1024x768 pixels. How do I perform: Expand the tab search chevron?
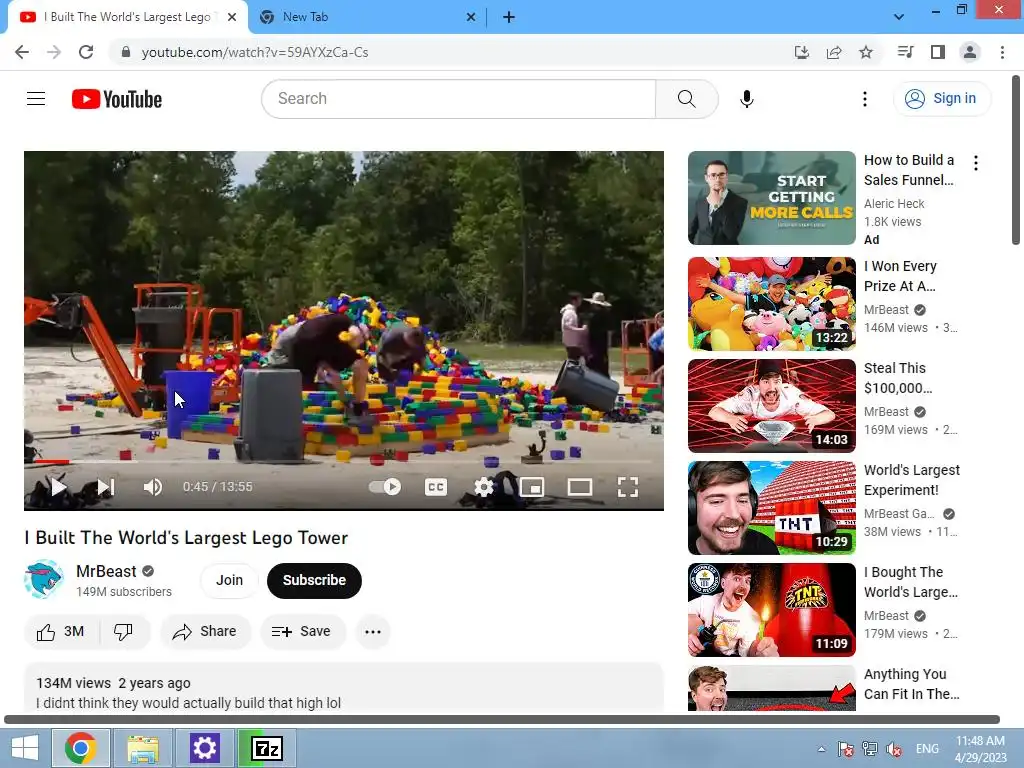point(899,17)
